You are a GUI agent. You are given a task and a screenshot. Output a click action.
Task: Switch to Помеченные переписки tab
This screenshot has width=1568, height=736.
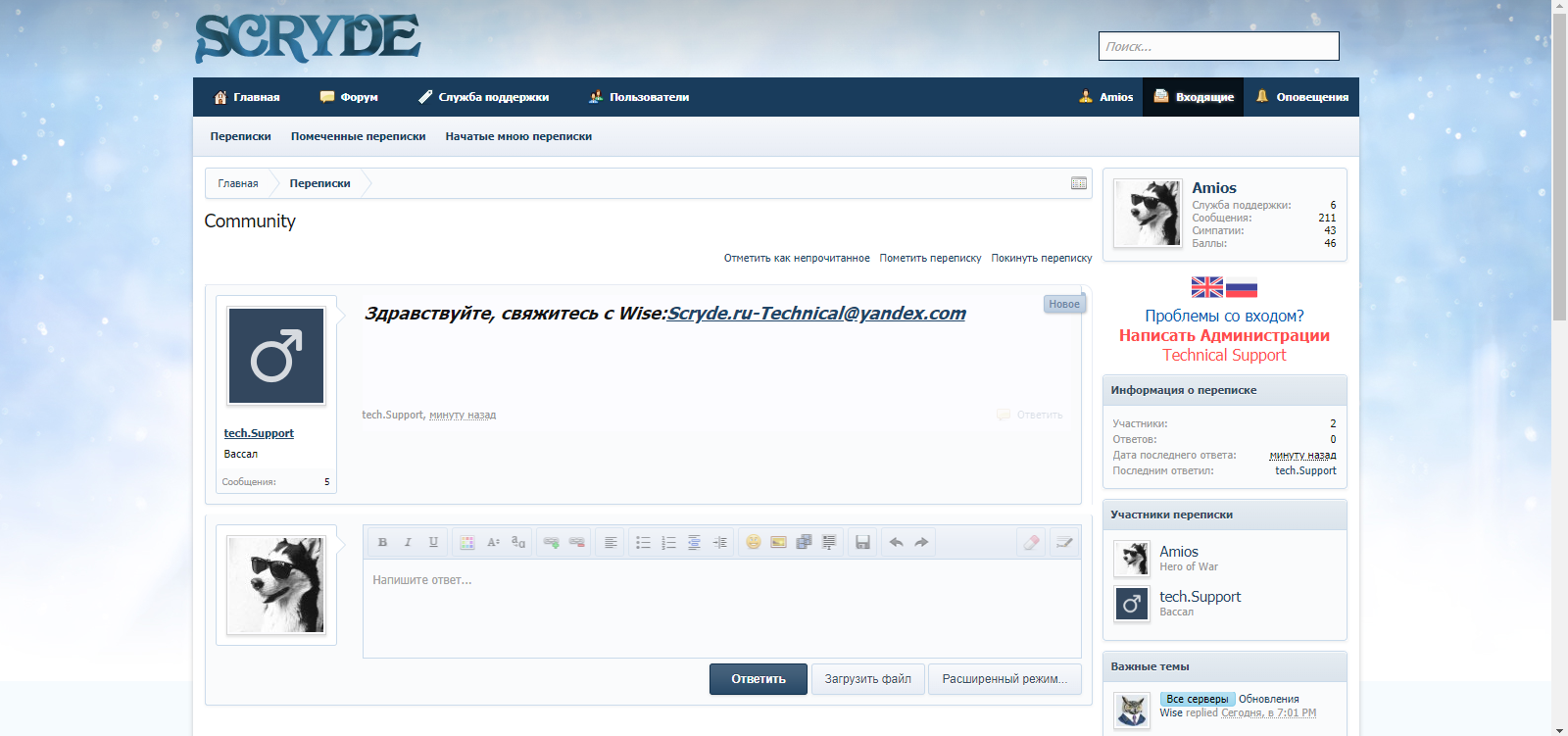(x=358, y=136)
